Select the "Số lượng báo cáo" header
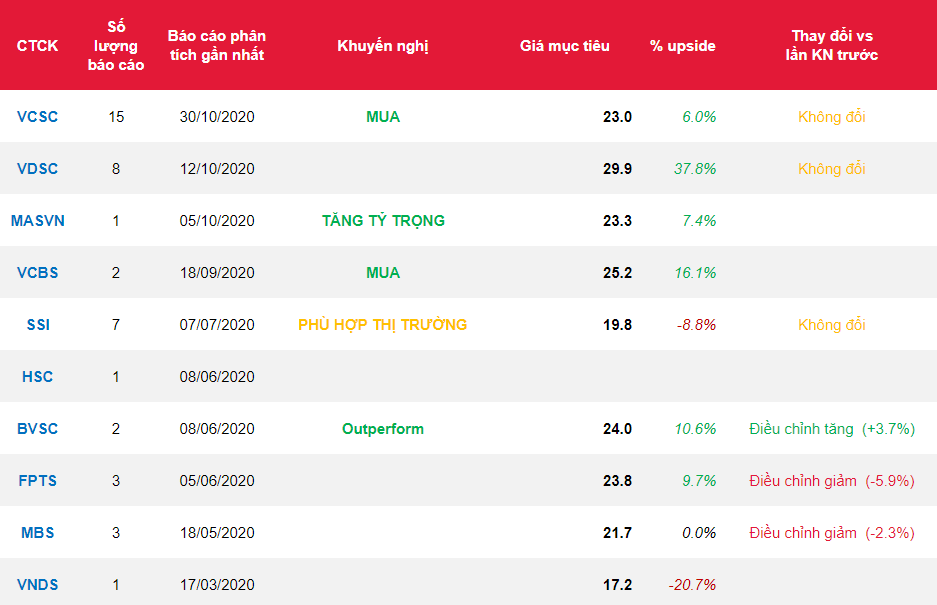The height and width of the screenshot is (605, 937). pyautogui.click(x=116, y=46)
